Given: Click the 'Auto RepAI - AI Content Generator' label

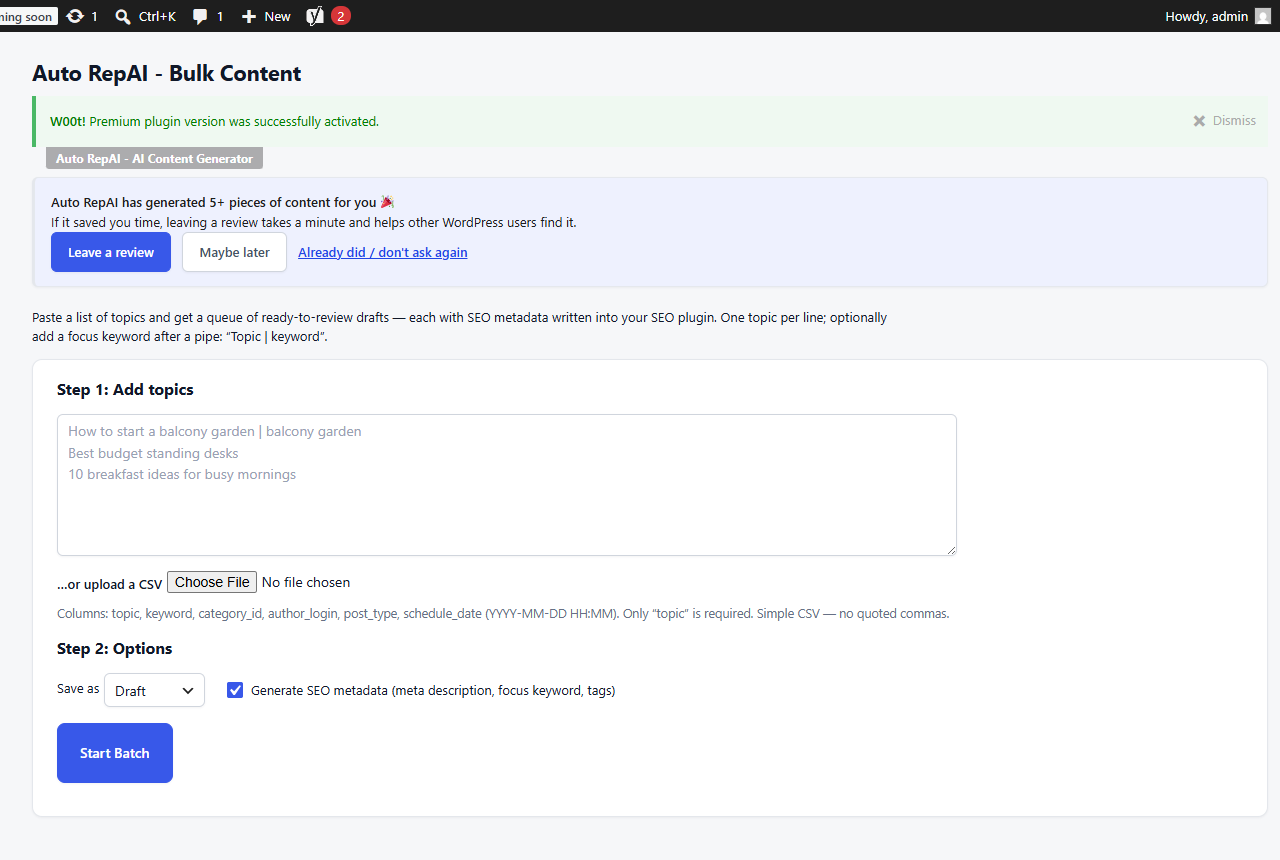Looking at the screenshot, I should click(154, 158).
